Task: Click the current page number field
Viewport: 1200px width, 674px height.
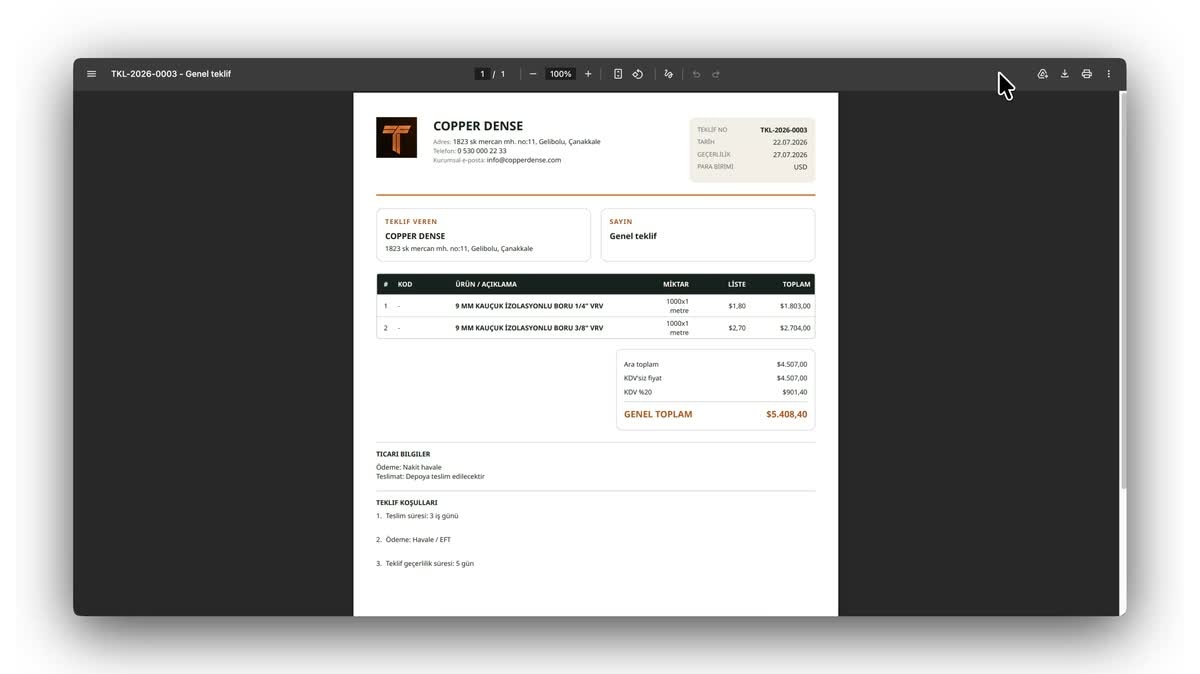Action: click(x=482, y=74)
